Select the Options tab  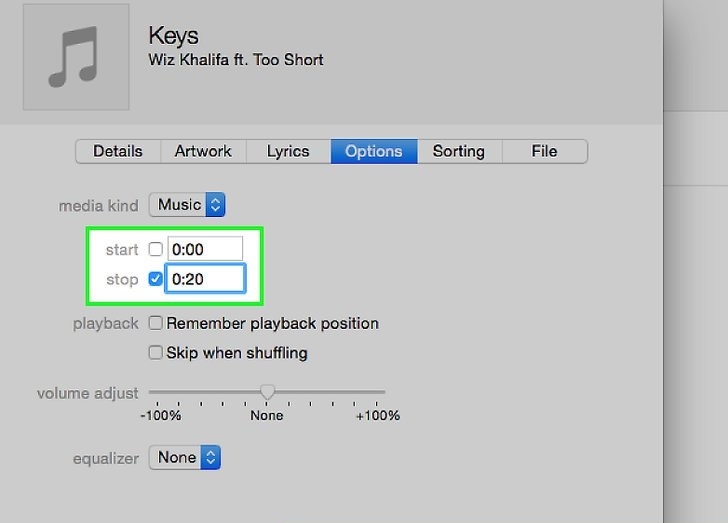374,151
